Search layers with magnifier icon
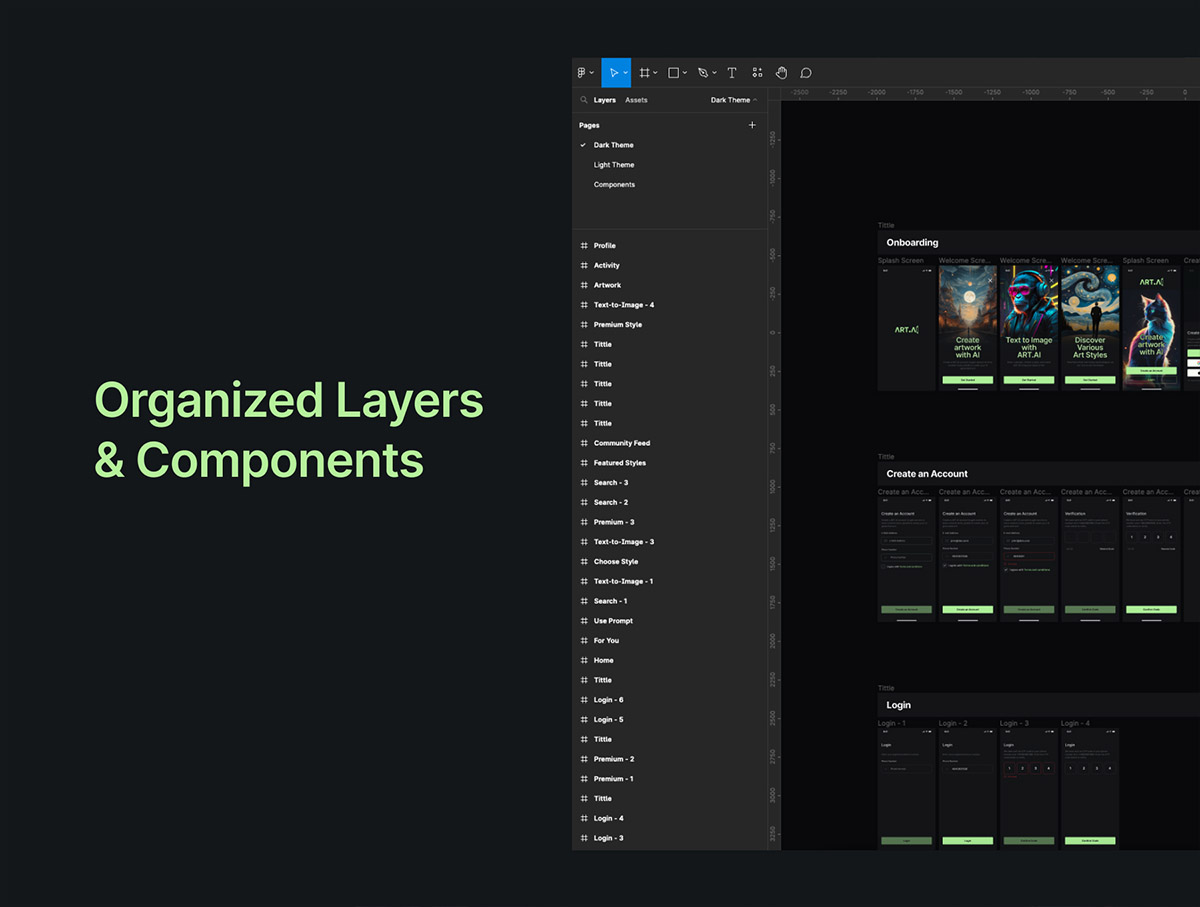 584,100
